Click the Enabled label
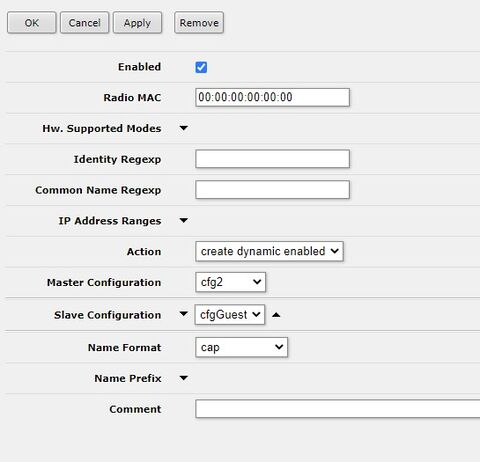Image resolution: width=480 pixels, height=462 pixels. [x=139, y=67]
